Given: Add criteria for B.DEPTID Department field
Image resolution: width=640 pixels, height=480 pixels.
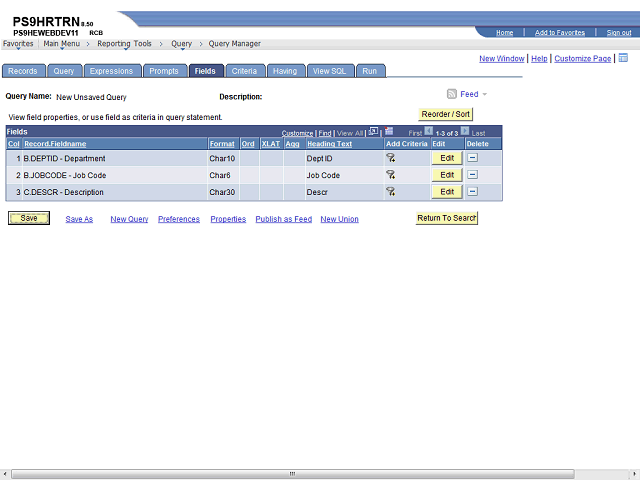Looking at the screenshot, I should (x=391, y=158).
